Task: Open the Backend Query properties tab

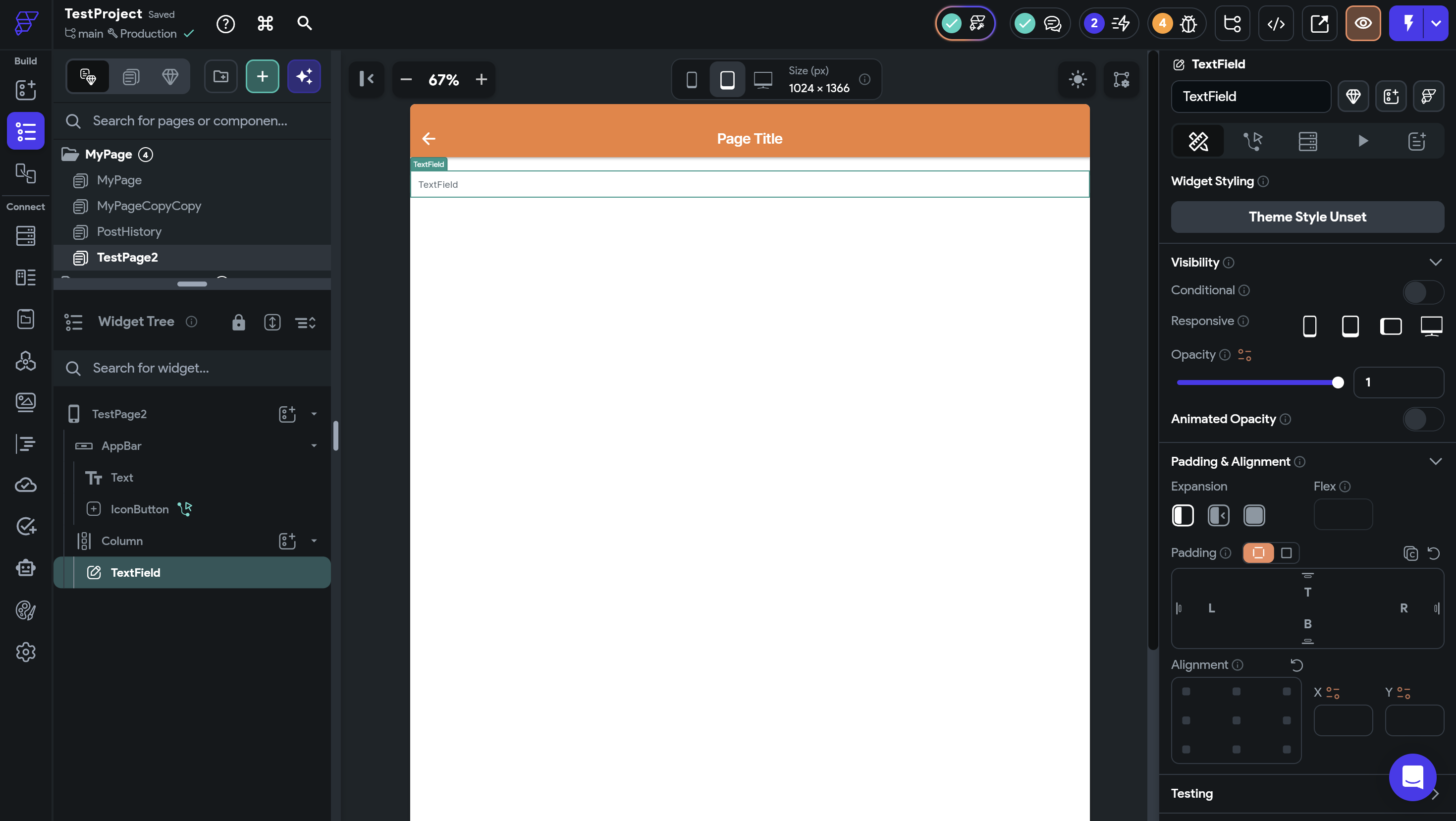Action: [x=1307, y=141]
